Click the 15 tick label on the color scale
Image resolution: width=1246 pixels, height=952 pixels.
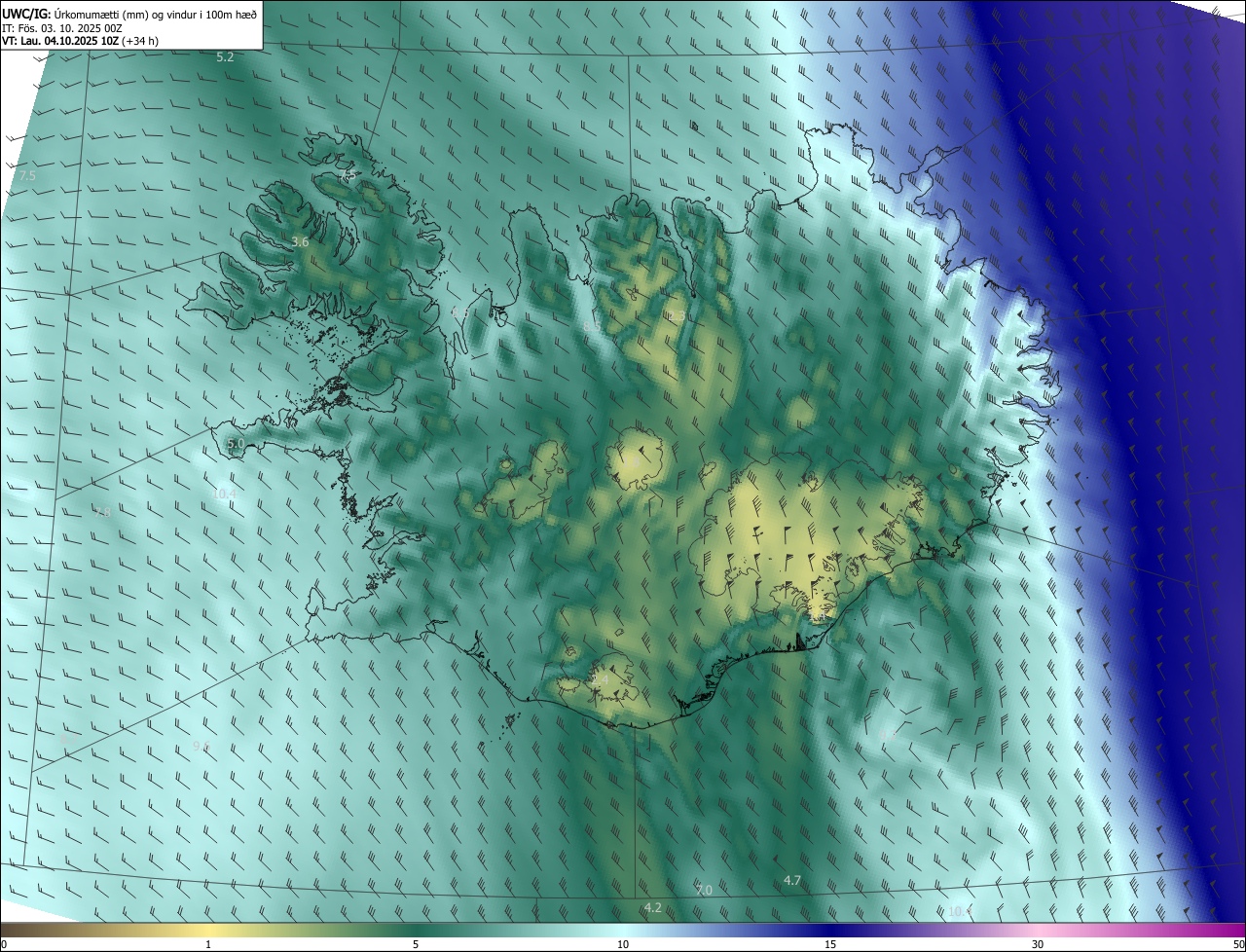(830, 944)
